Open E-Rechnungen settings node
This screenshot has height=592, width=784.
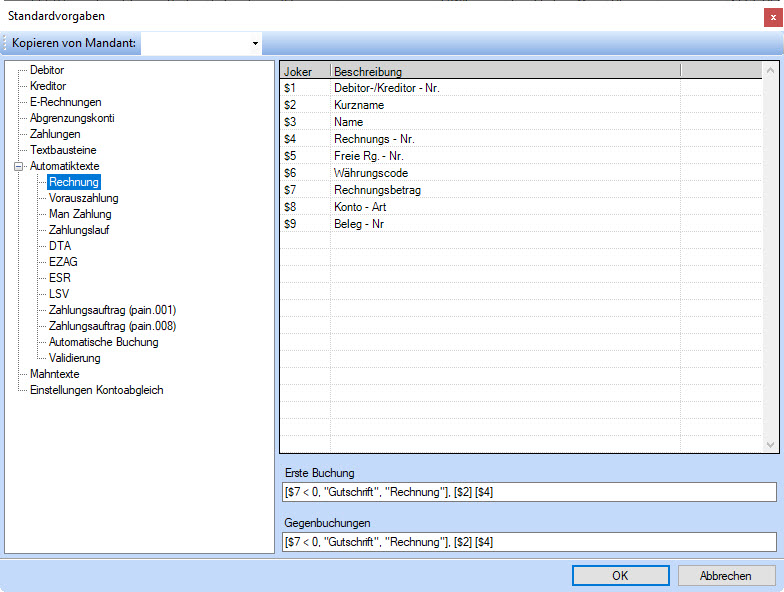[65, 102]
